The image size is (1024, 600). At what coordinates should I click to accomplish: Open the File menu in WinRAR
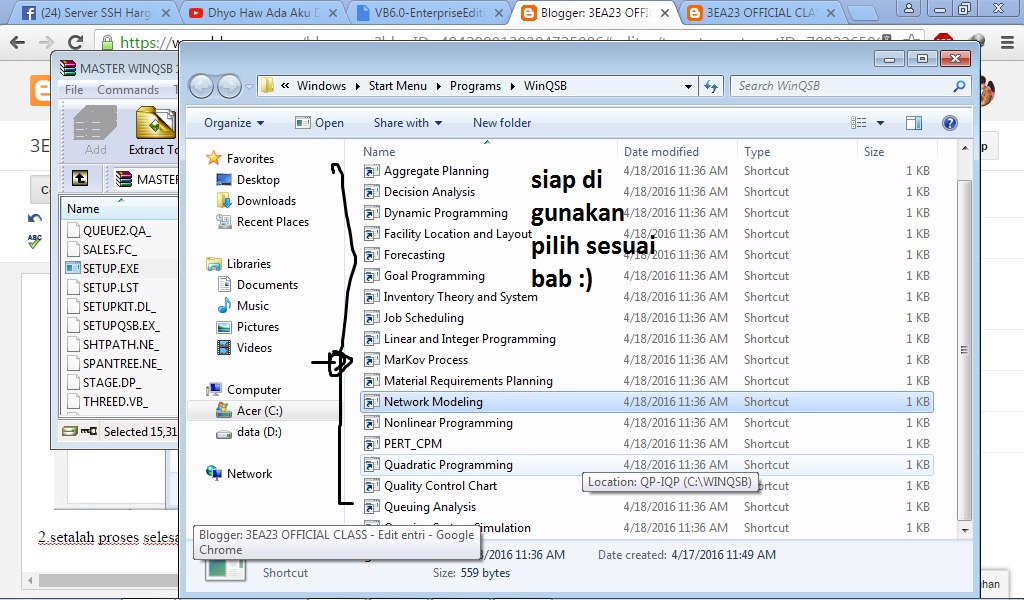(74, 89)
